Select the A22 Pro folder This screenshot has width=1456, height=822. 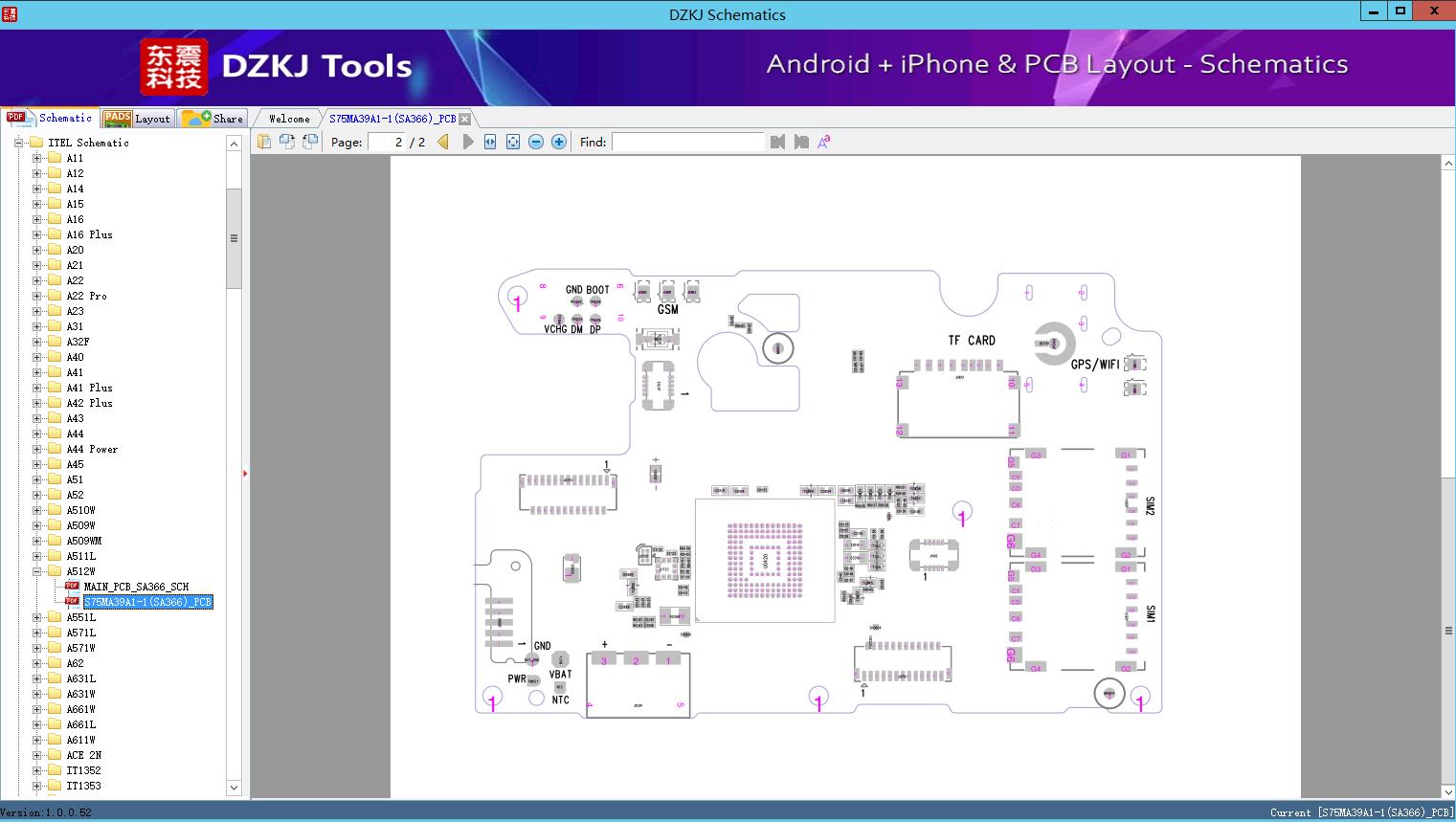coord(86,296)
